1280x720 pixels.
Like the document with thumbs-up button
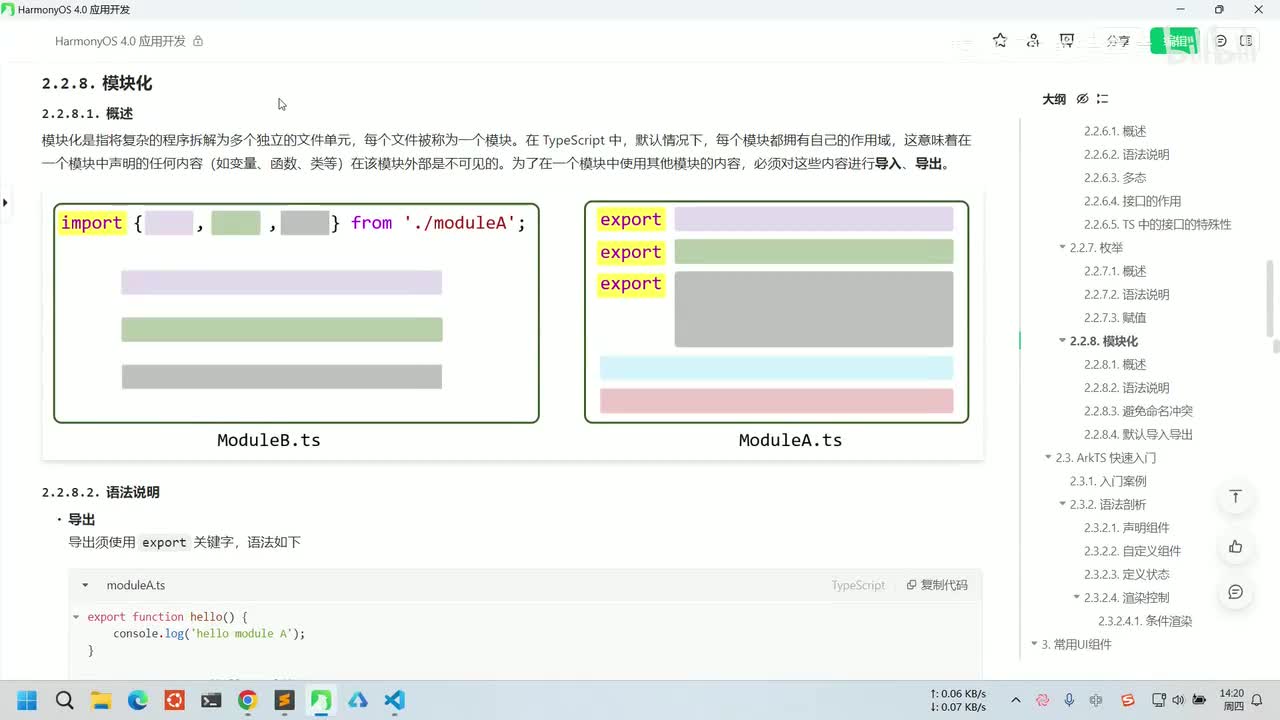pos(1236,546)
